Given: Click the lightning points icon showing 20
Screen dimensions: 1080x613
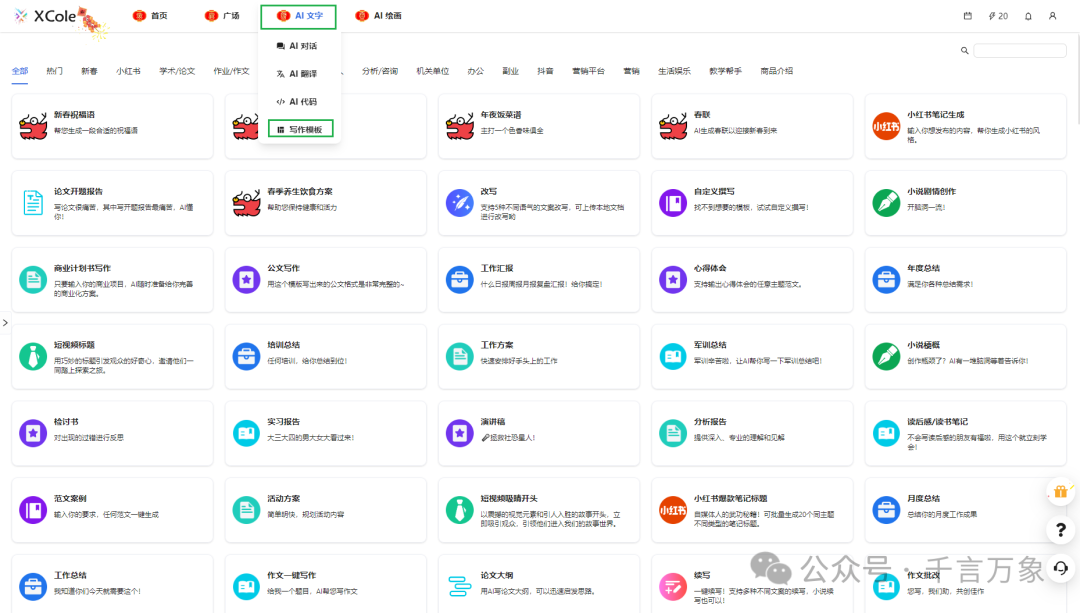Looking at the screenshot, I should (x=997, y=16).
